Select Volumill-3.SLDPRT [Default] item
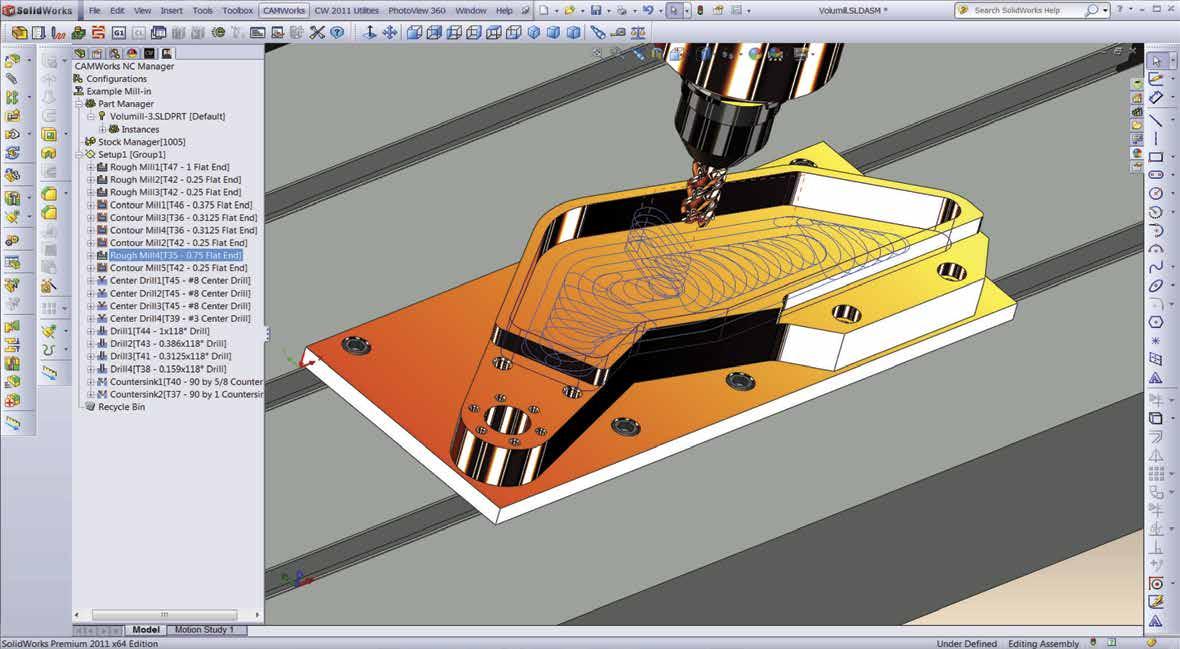1180x649 pixels. (167, 117)
